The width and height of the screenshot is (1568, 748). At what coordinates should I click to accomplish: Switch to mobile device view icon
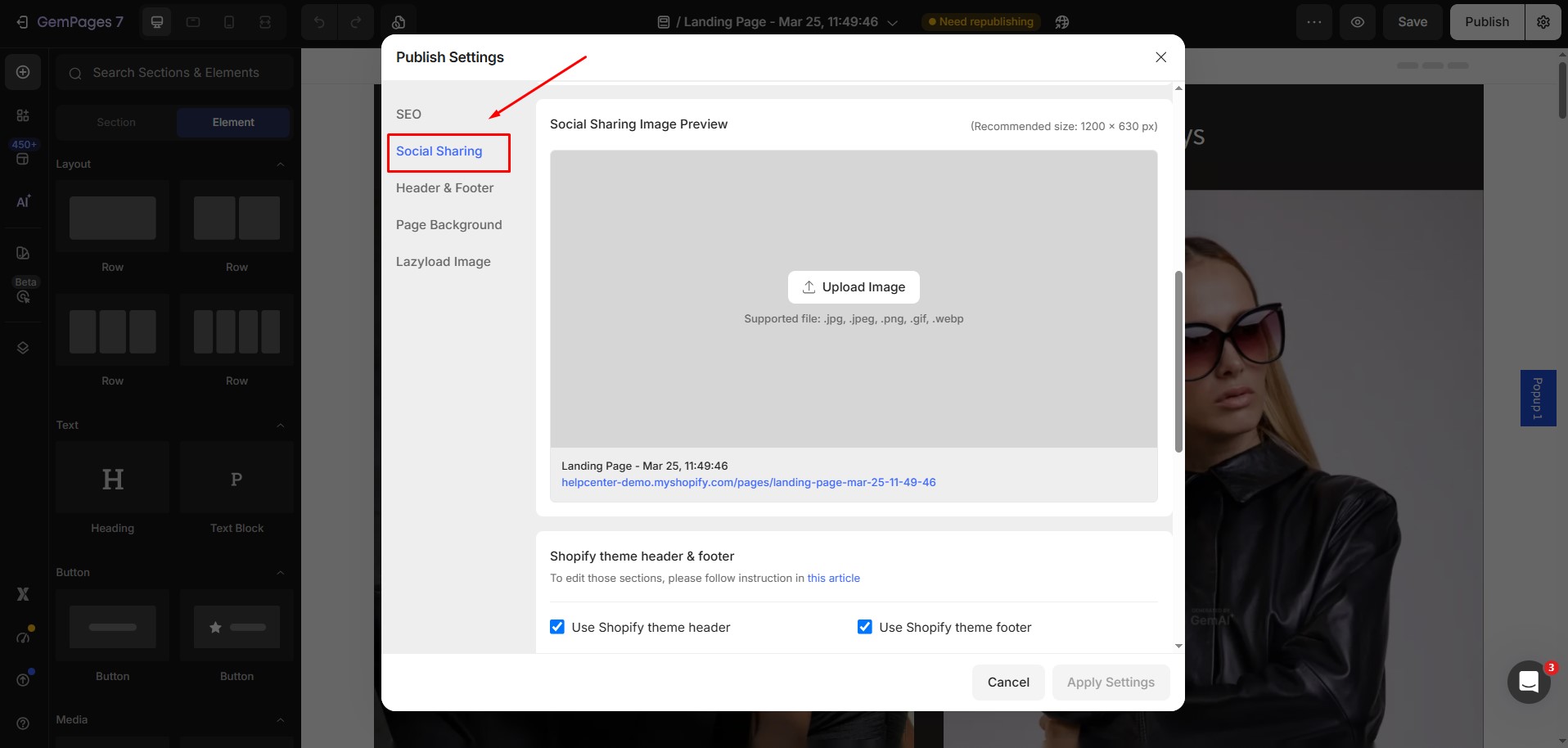pyautogui.click(x=229, y=22)
